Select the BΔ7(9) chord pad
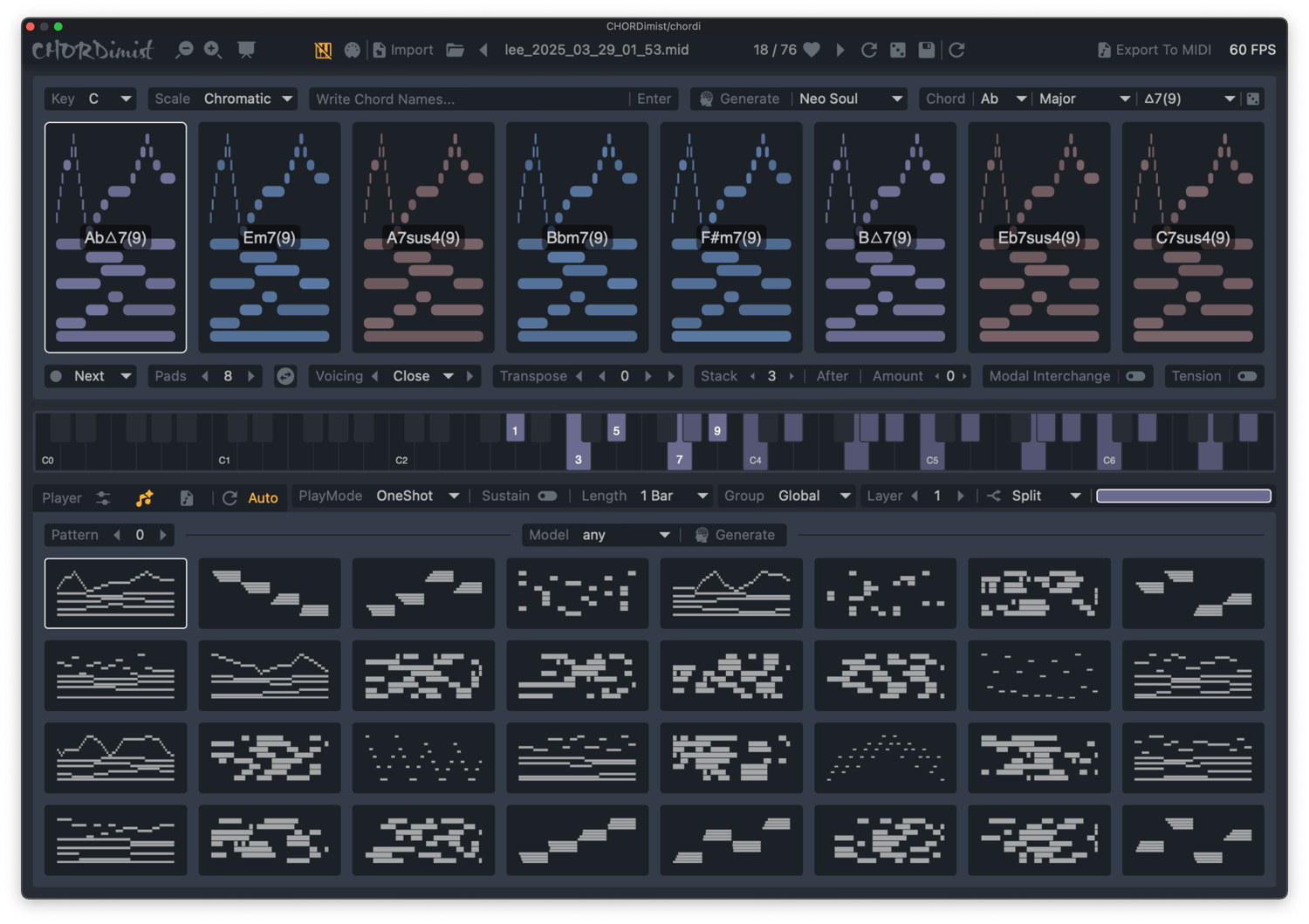 (885, 237)
